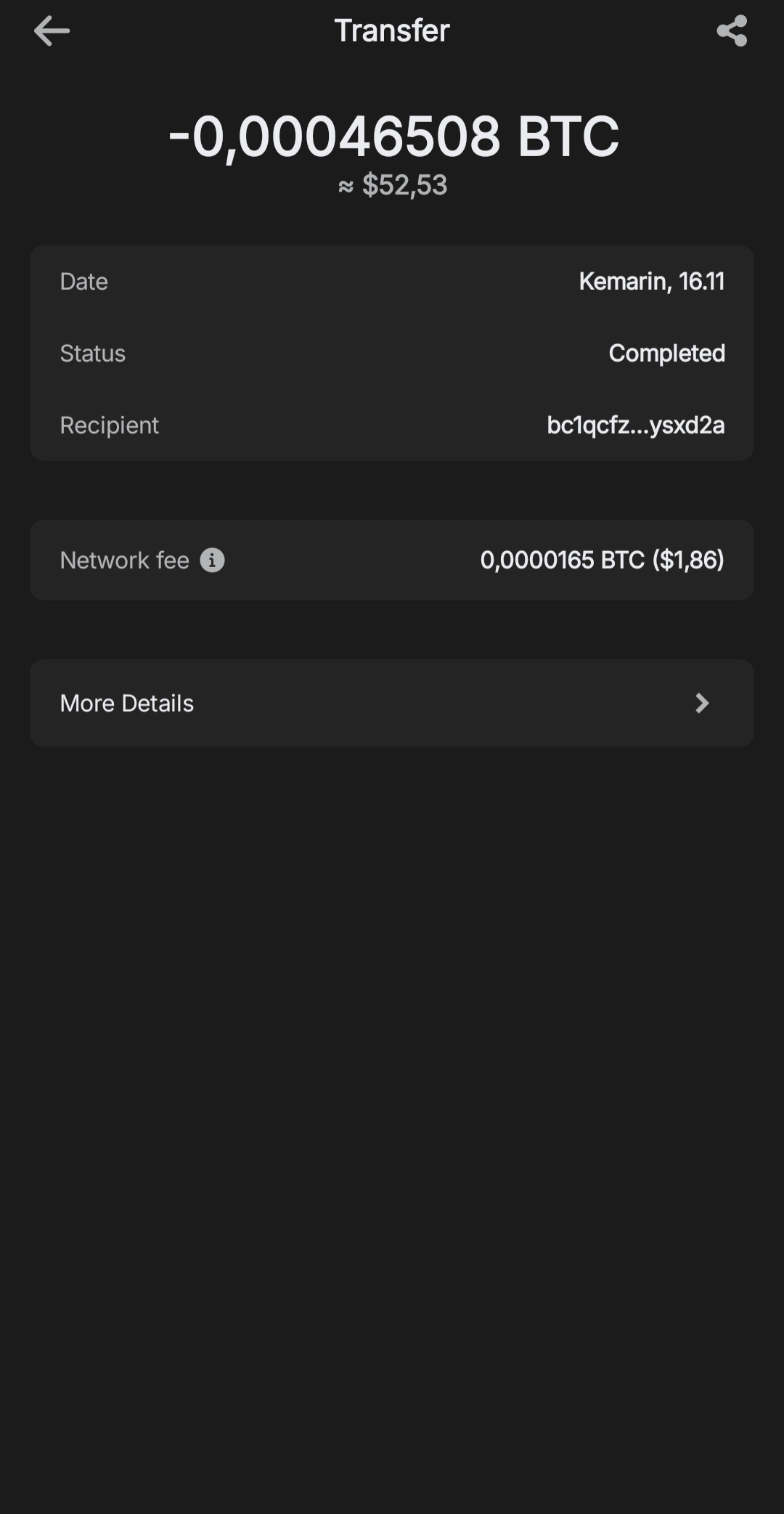
Task: Tap the back arrow icon
Action: [x=52, y=31]
